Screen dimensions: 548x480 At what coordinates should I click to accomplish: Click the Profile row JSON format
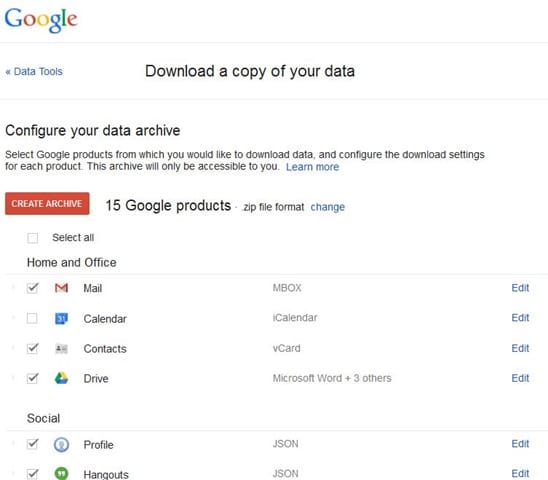pos(286,444)
